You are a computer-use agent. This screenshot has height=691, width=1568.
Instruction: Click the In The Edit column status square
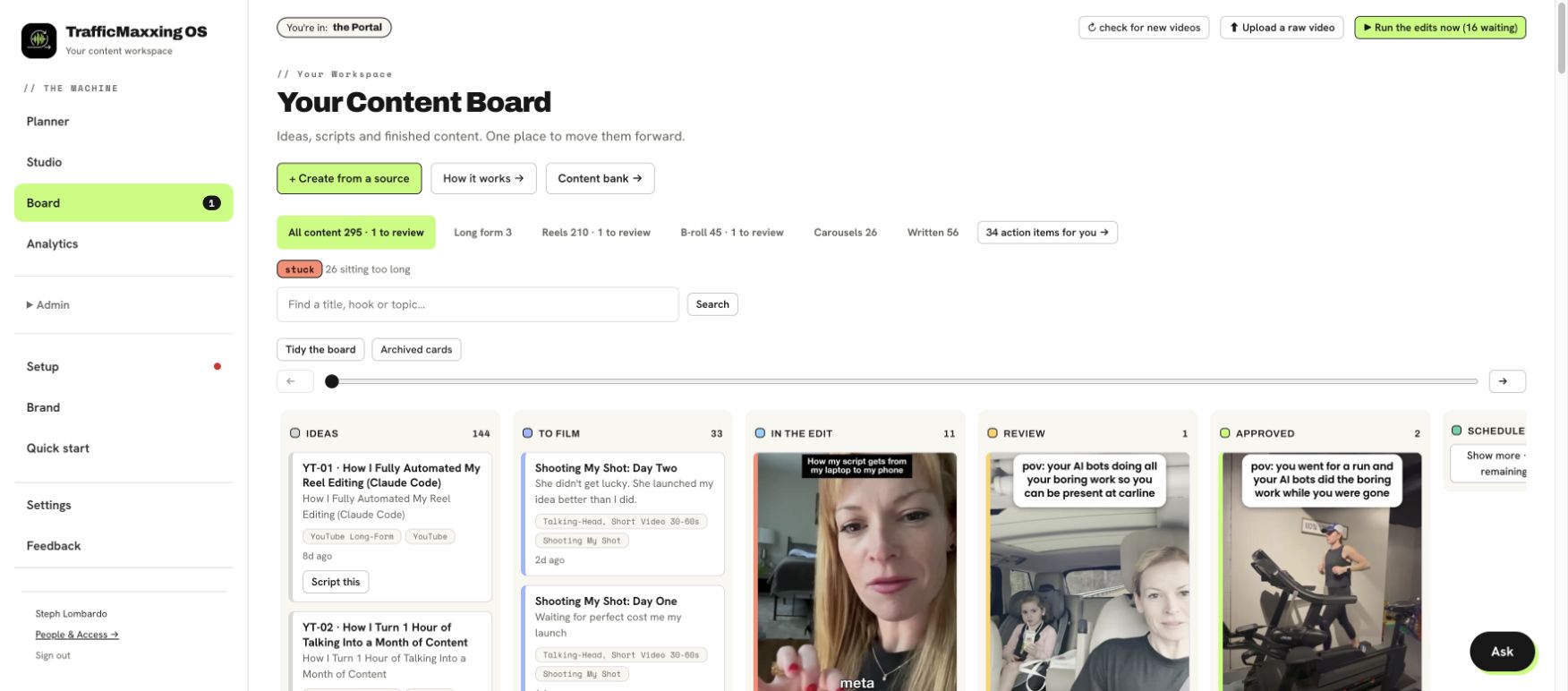[760, 433]
